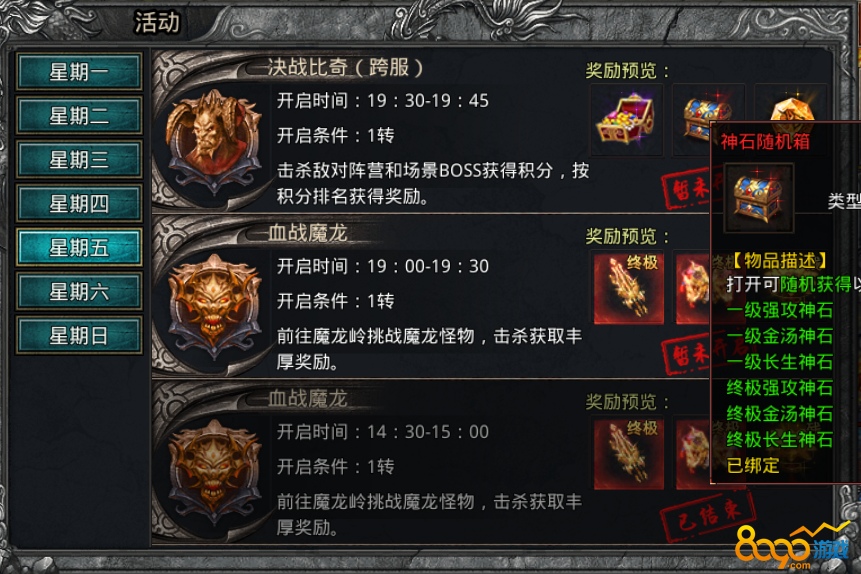Open the 星期日 schedule tab
The height and width of the screenshot is (574, 861).
coord(79,335)
